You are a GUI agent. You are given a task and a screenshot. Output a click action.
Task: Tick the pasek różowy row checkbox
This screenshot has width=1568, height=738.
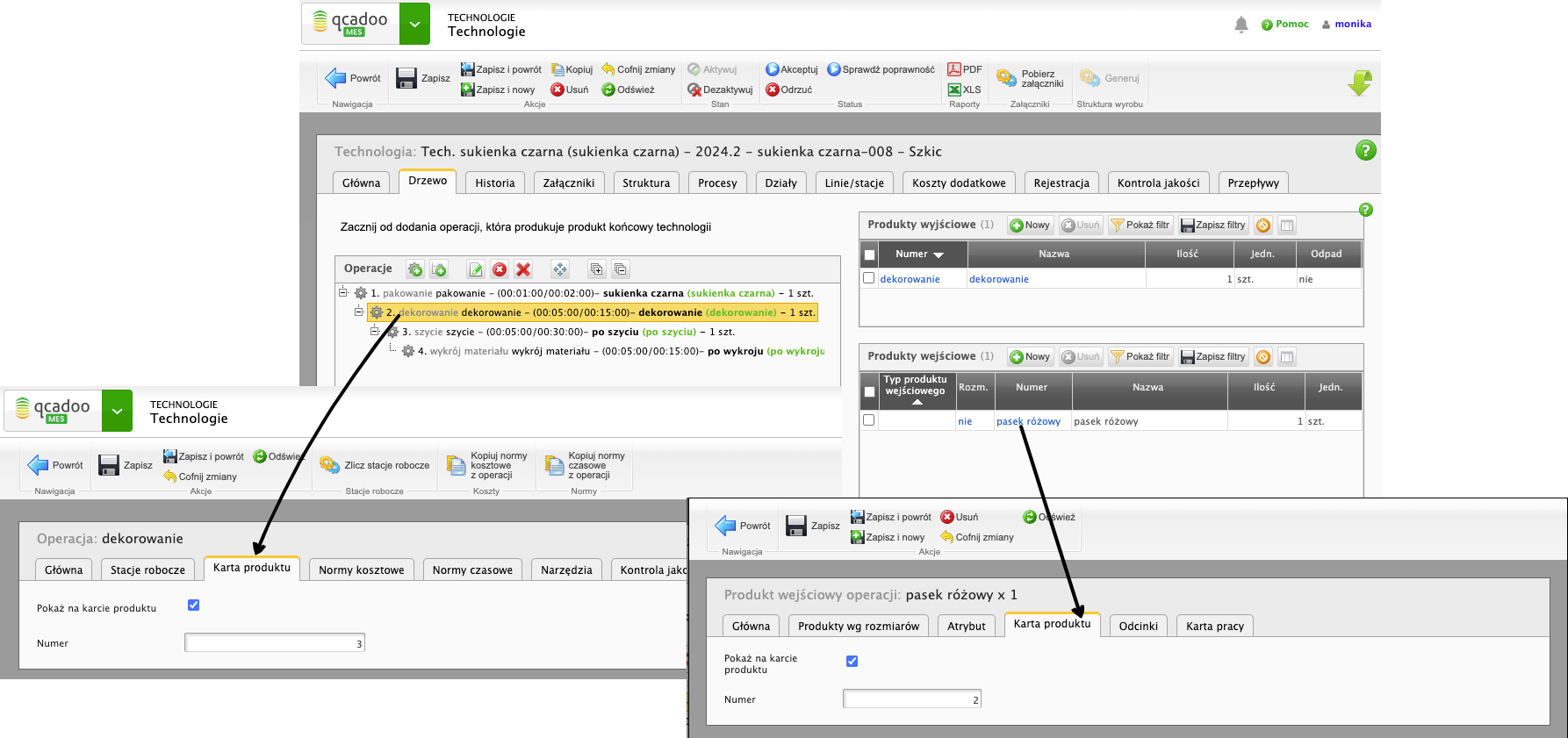869,420
